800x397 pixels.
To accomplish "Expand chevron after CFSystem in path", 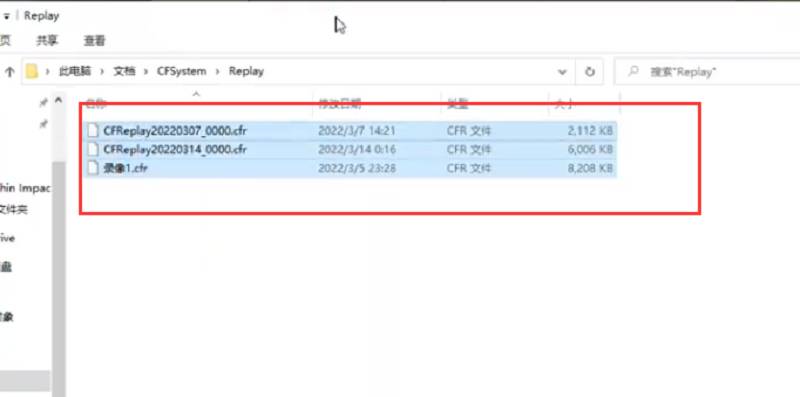I will (217, 71).
